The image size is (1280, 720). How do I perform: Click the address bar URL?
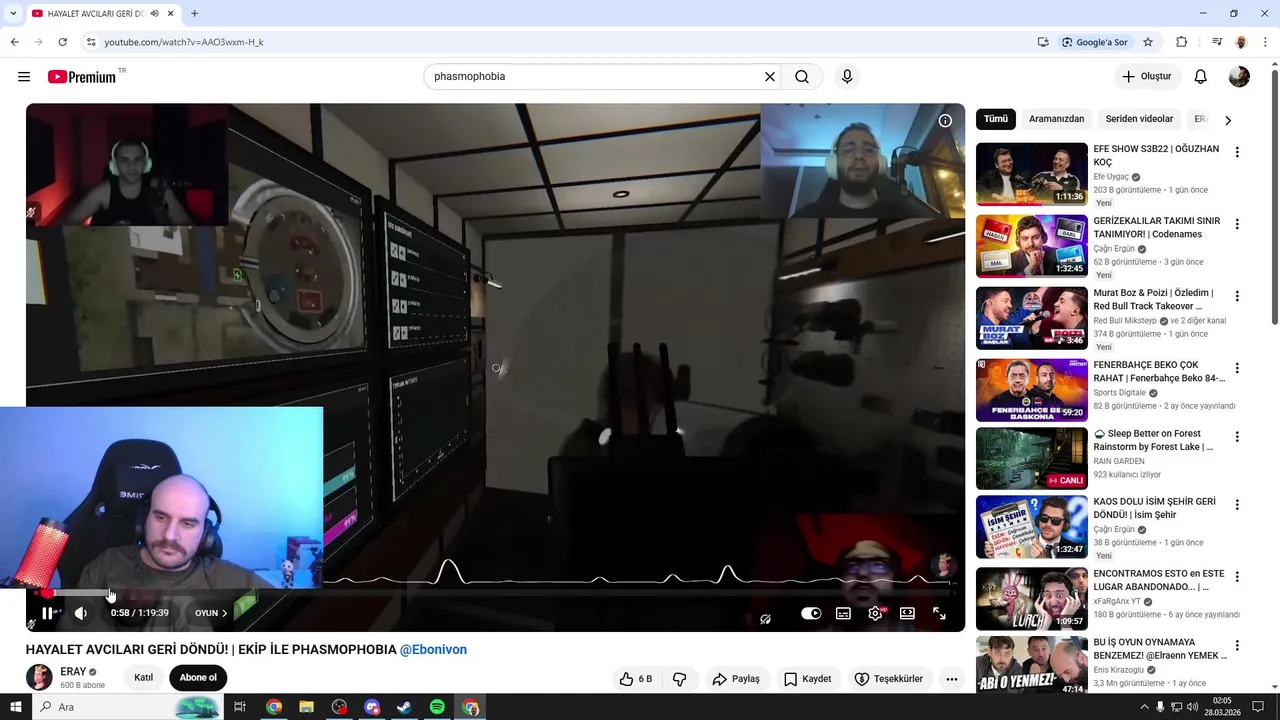[x=184, y=42]
